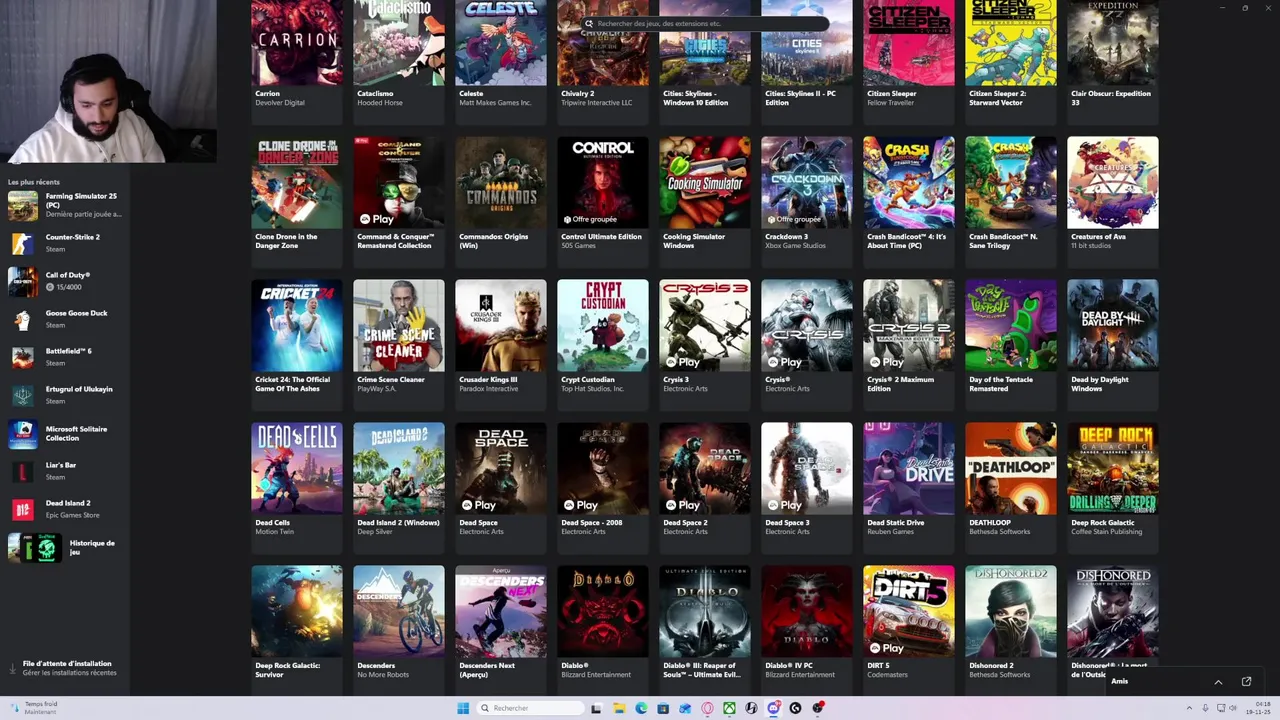Screen dimensions: 1280x720
Task: Open Liar's Bar icon in sidebar
Action: tap(23, 471)
